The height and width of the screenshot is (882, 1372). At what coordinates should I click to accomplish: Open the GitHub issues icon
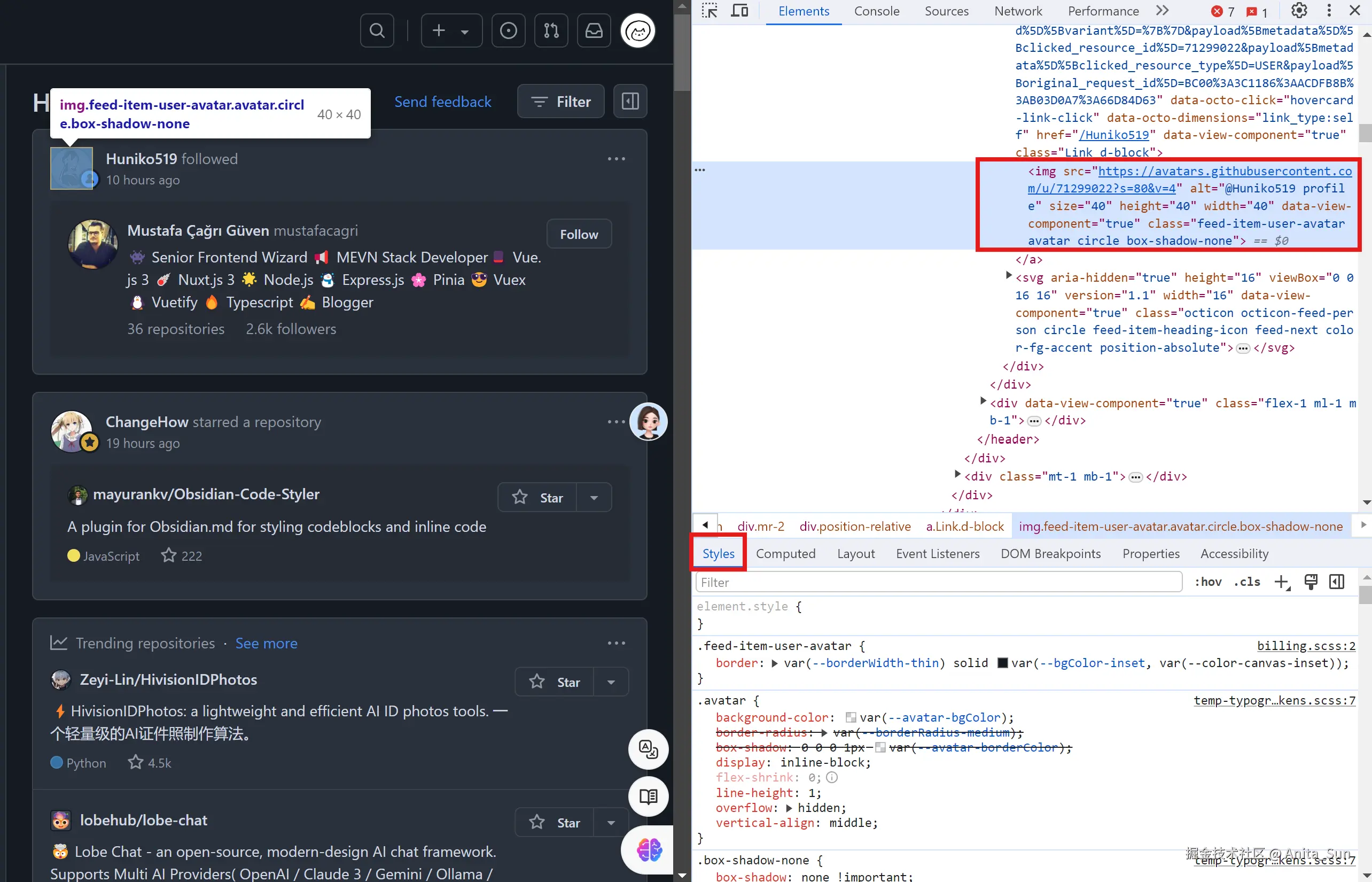508,30
